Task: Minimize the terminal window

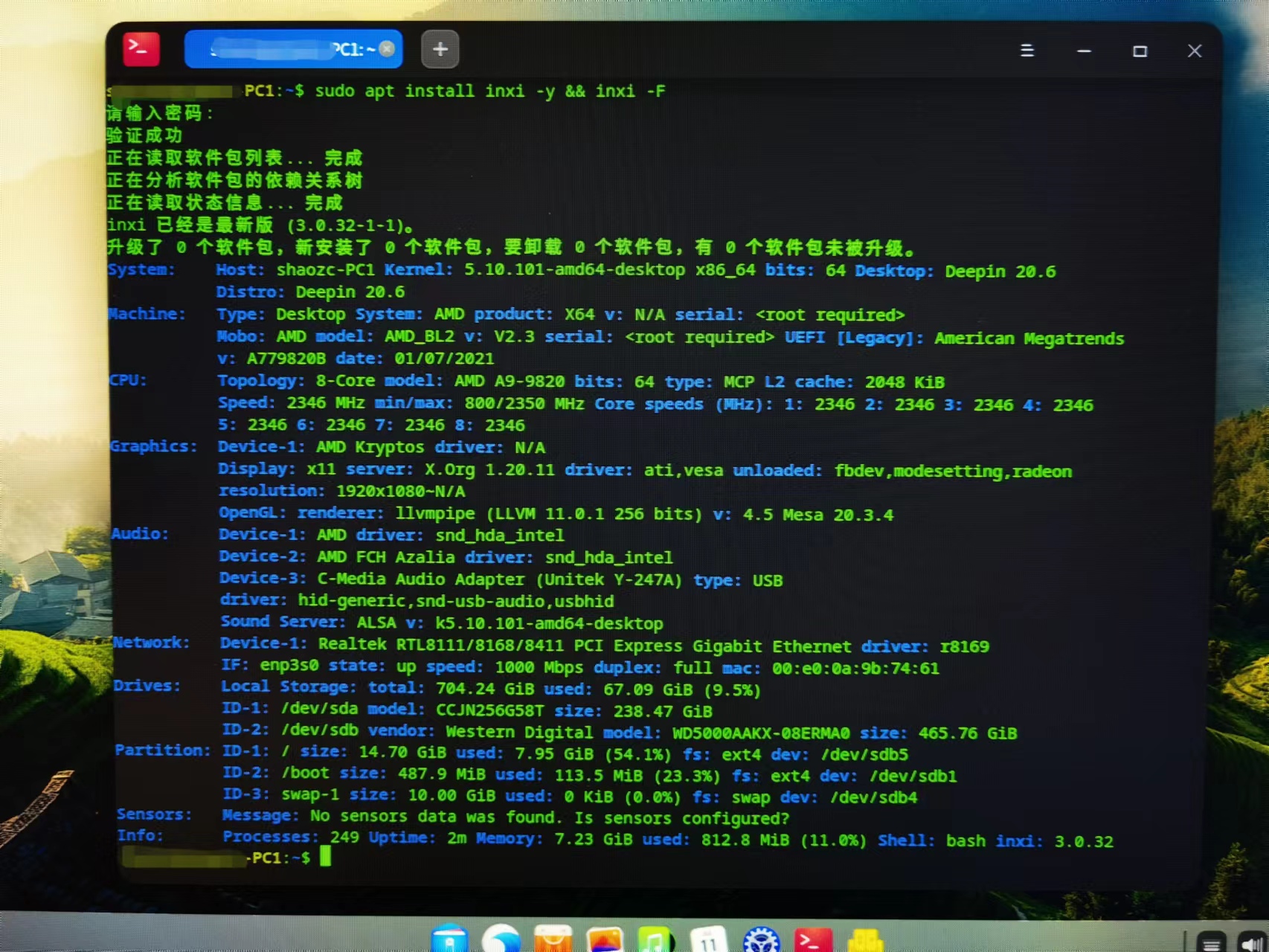Action: (x=1084, y=51)
